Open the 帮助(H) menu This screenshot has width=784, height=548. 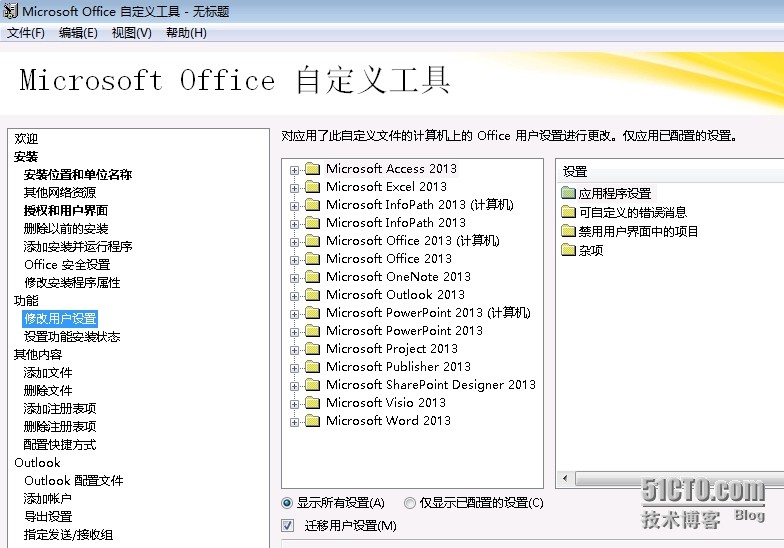coord(186,33)
